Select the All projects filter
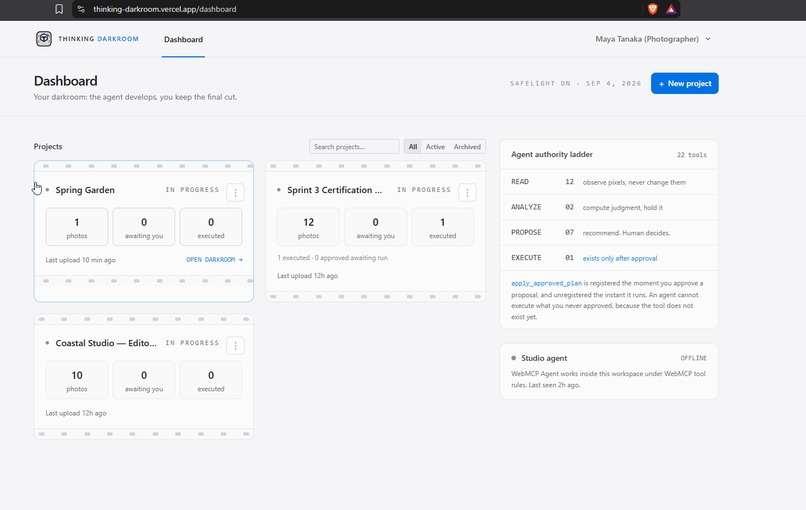This screenshot has height=510, width=806. click(413, 147)
